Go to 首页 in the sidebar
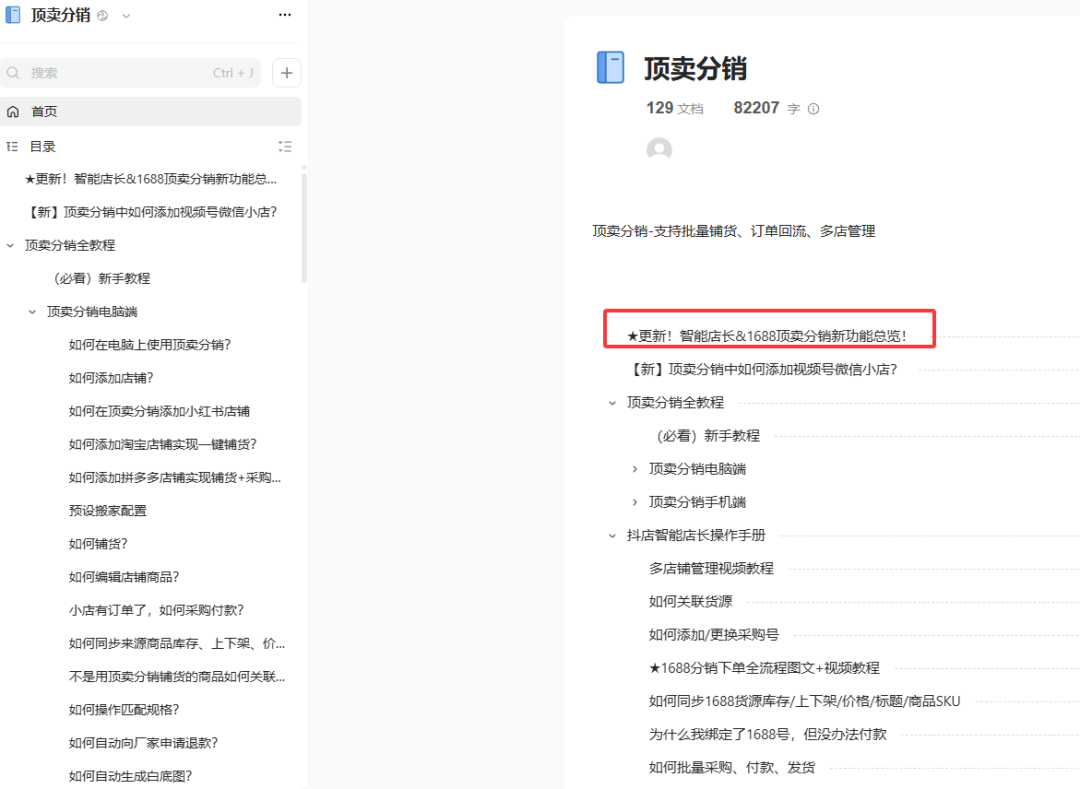 (x=151, y=112)
